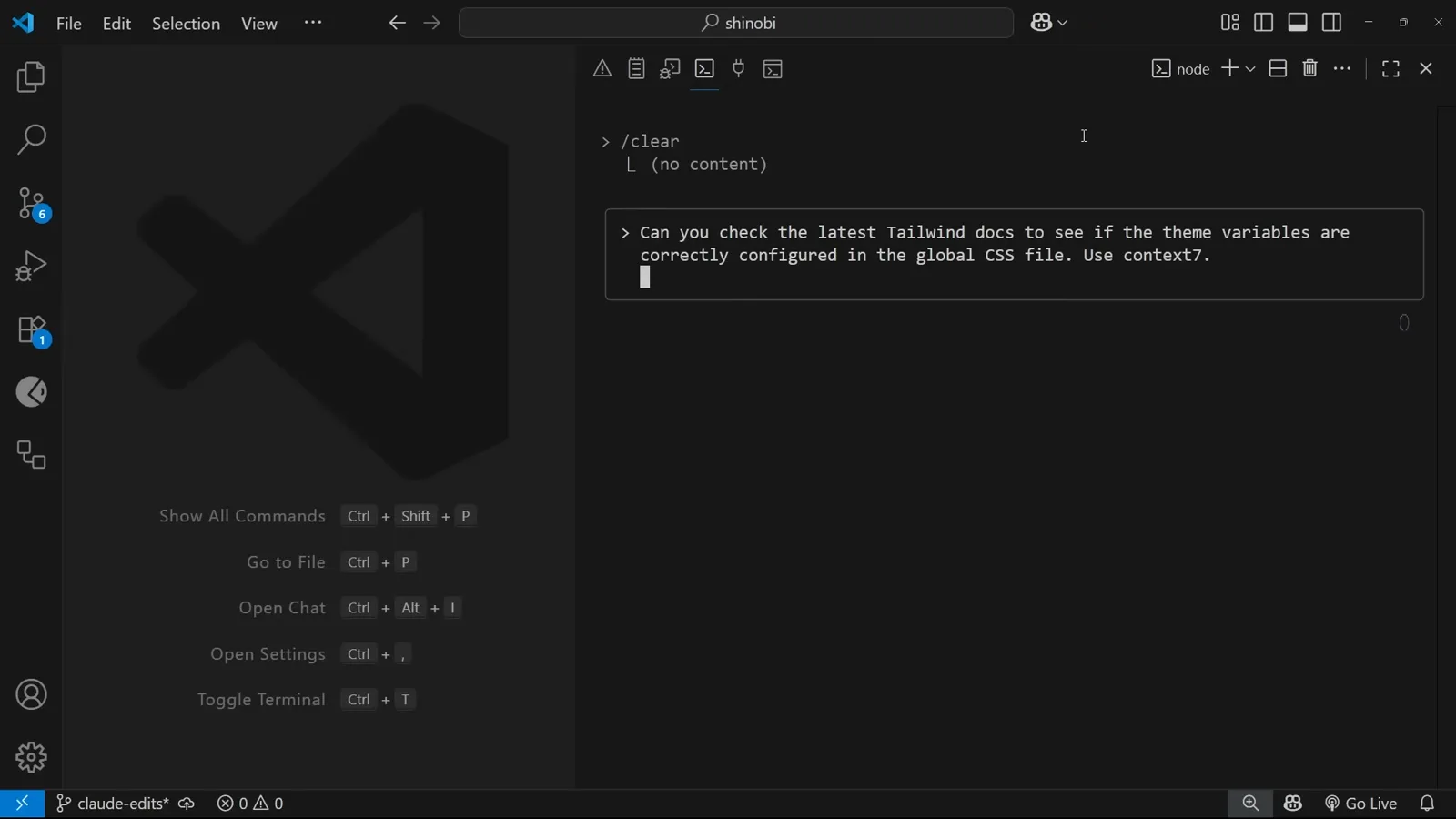Kill the terminal with trash icon

click(1310, 69)
